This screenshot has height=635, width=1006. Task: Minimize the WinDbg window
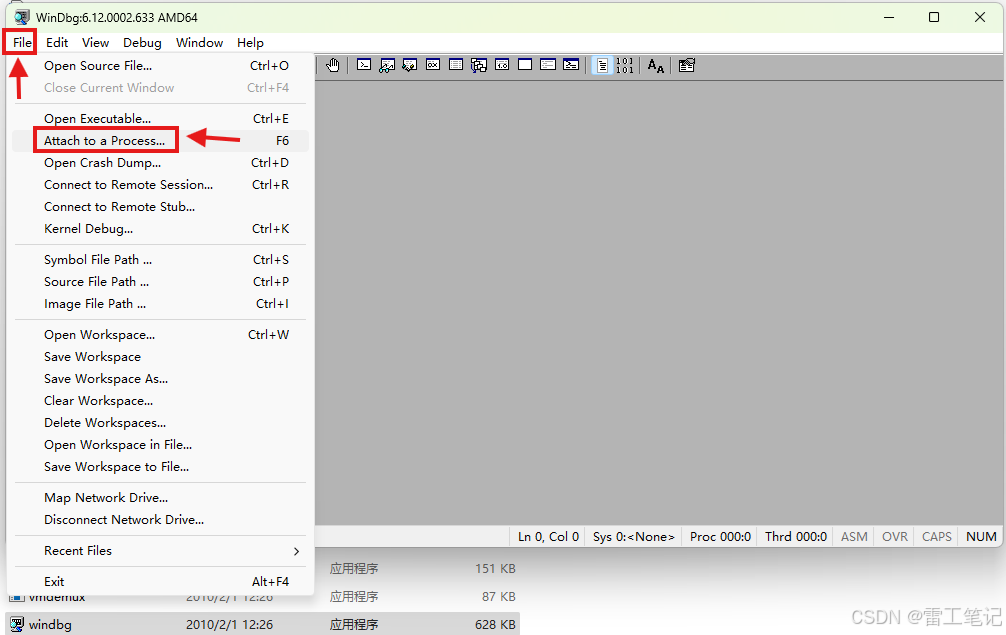pyautogui.click(x=889, y=17)
